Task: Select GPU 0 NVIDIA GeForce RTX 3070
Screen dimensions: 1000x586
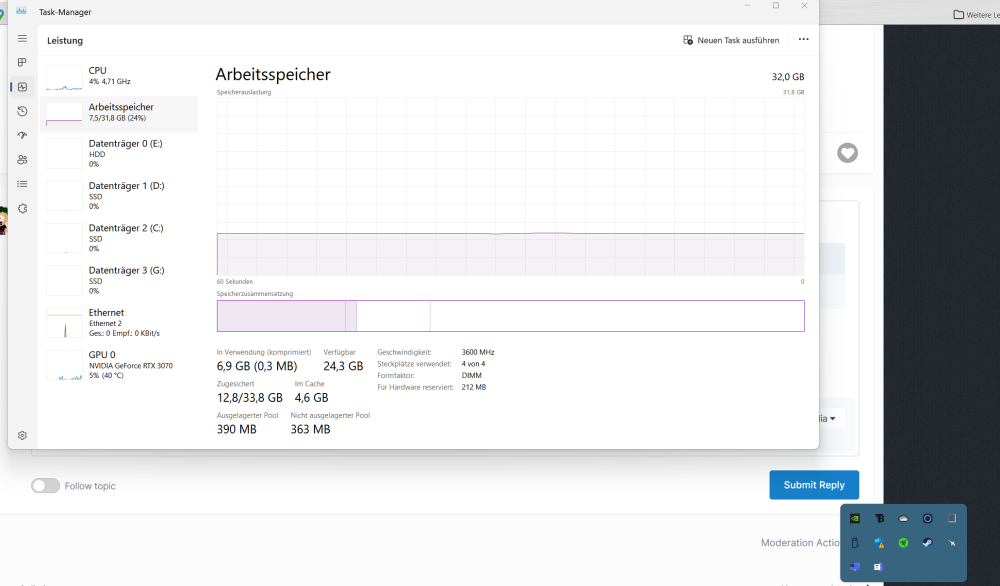Action: (x=120, y=365)
